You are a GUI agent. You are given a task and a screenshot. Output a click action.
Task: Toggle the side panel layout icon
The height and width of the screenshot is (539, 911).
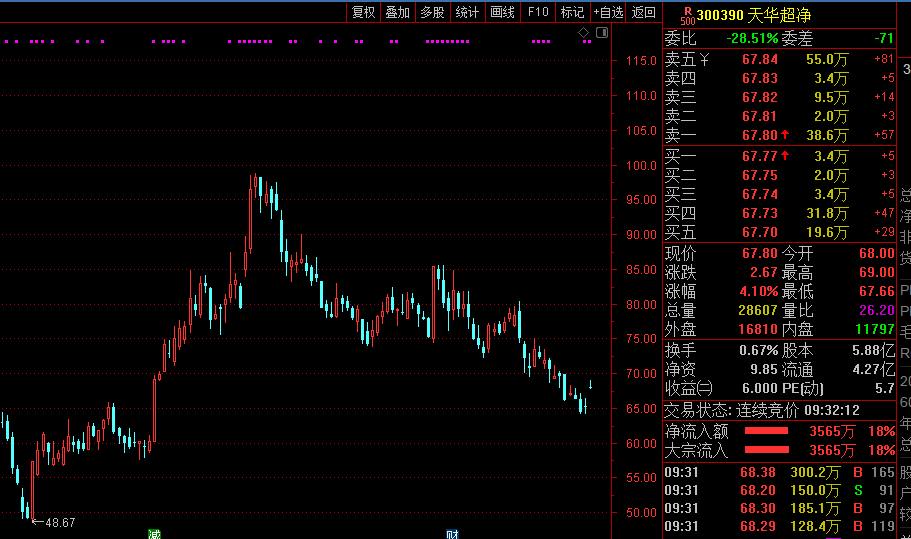coord(601,34)
